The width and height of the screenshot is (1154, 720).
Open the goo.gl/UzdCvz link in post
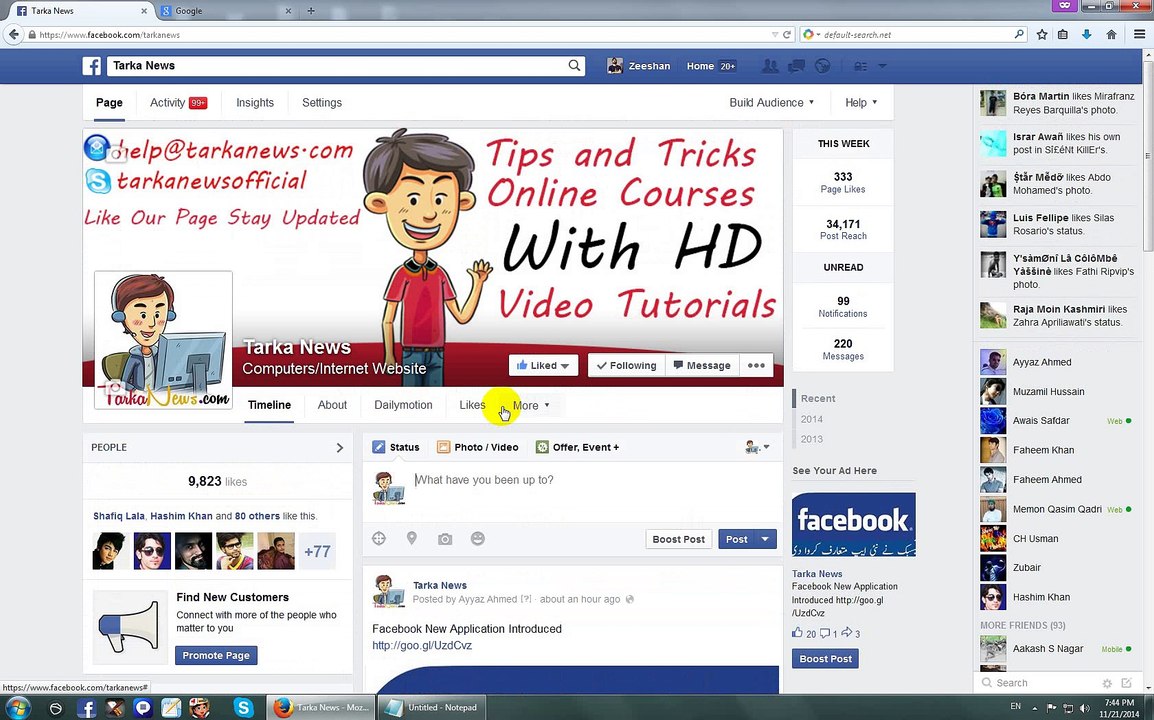[422, 646]
